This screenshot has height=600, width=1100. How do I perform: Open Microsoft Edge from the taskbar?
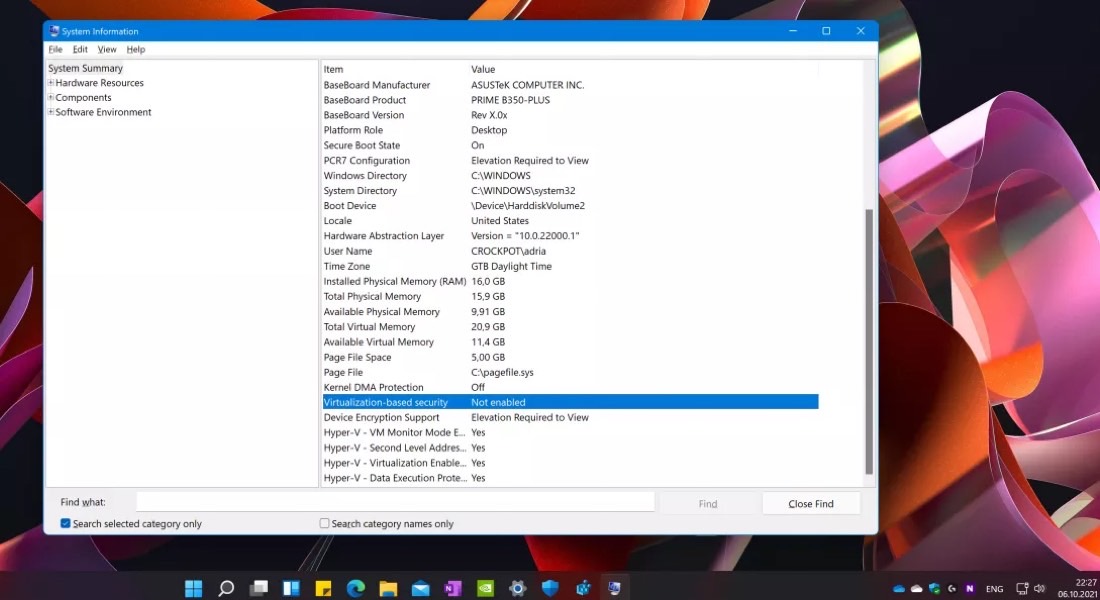tap(354, 589)
